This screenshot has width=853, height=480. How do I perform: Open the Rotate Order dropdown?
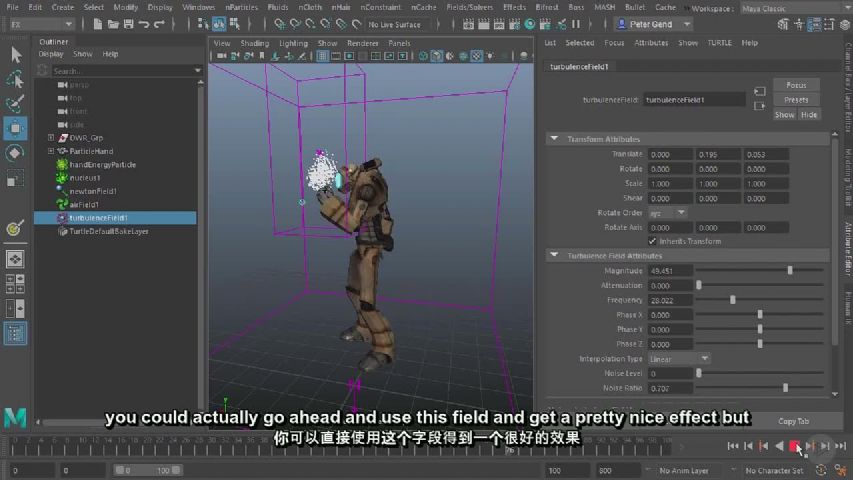(x=667, y=213)
